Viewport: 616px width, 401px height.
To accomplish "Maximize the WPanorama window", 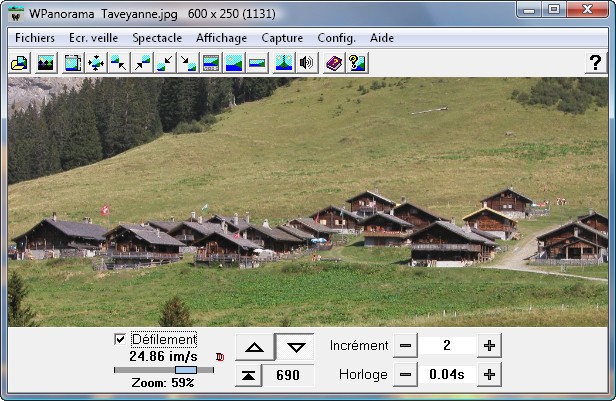I will (554, 10).
